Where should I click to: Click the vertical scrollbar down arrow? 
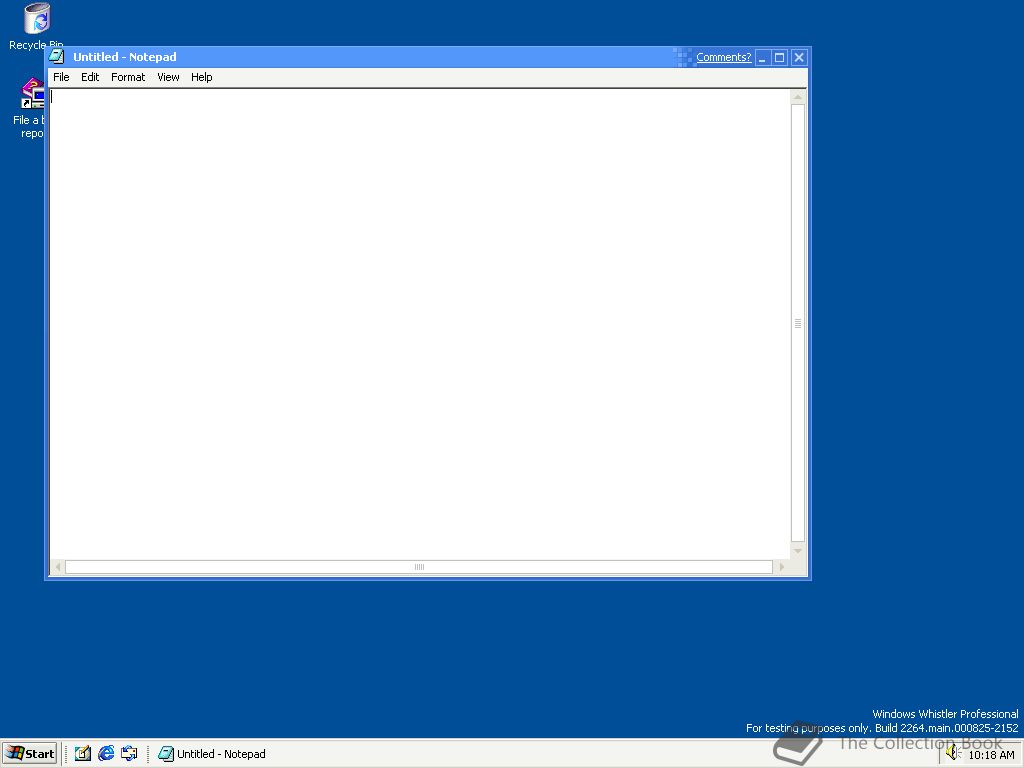[797, 552]
